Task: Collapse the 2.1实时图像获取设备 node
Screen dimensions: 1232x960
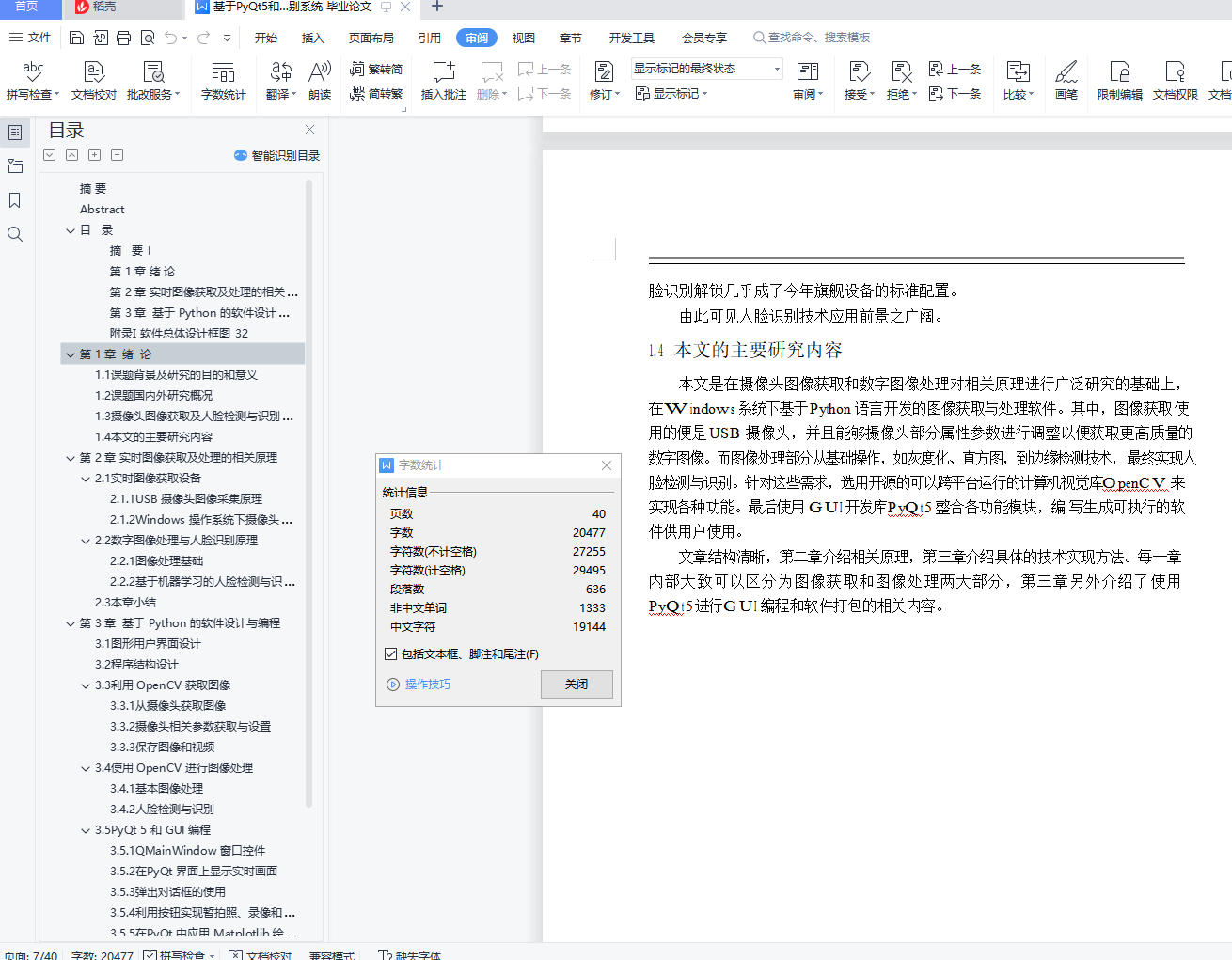Action: point(86,479)
